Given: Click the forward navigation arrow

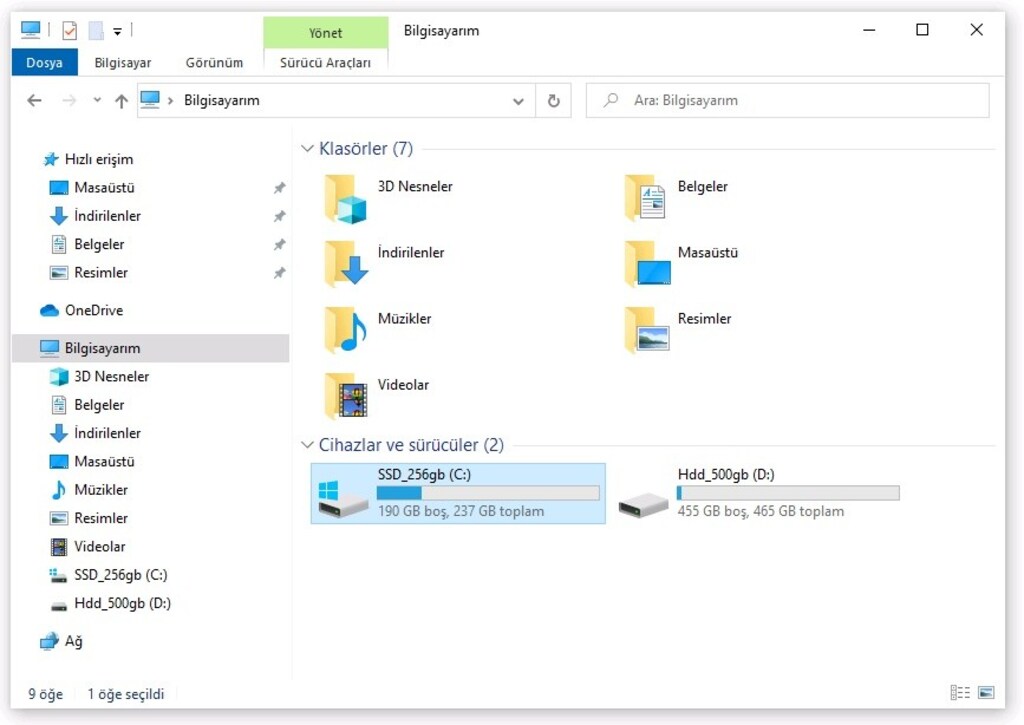Looking at the screenshot, I should 69,101.
